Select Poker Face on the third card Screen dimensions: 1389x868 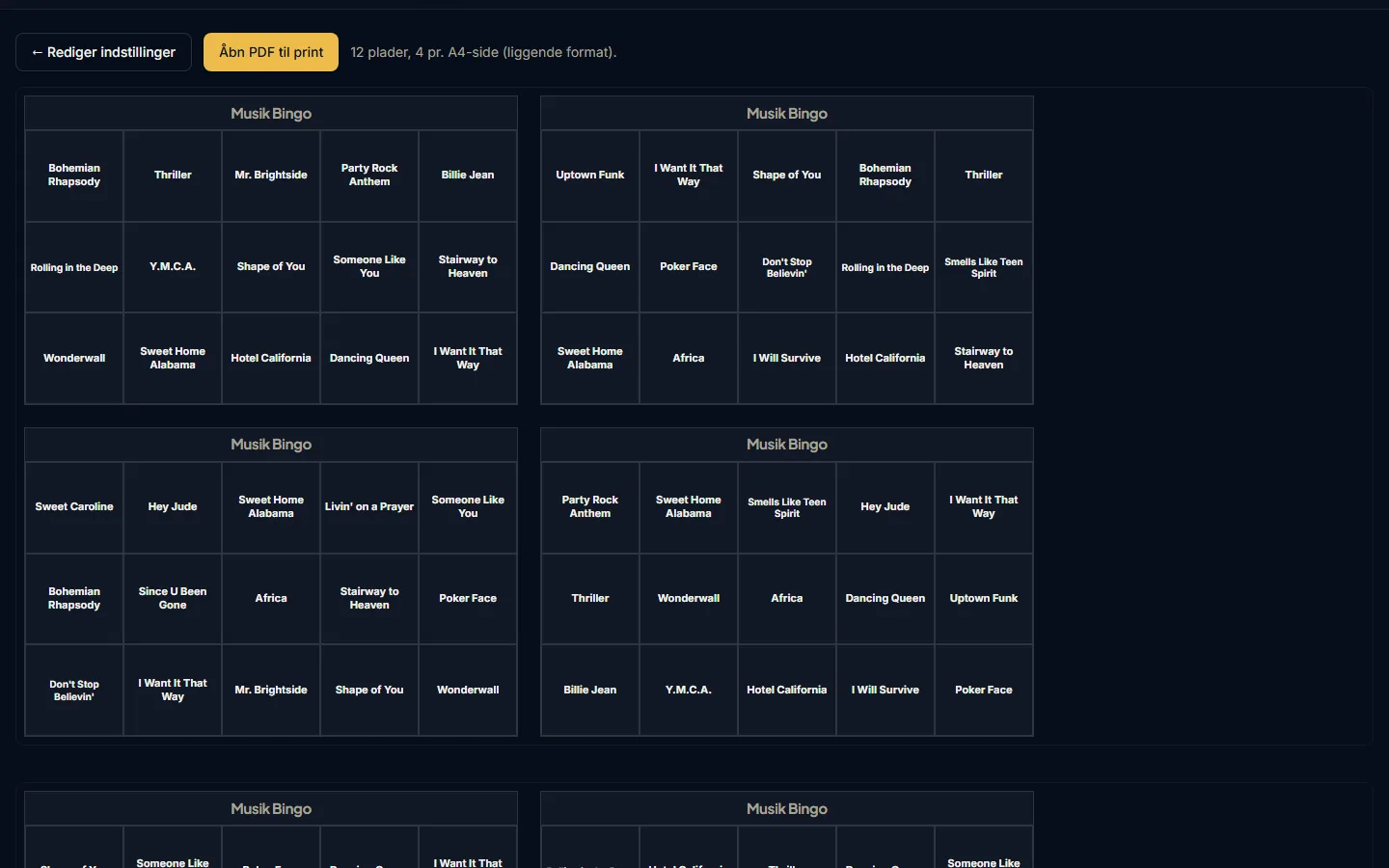pyautogui.click(x=468, y=599)
